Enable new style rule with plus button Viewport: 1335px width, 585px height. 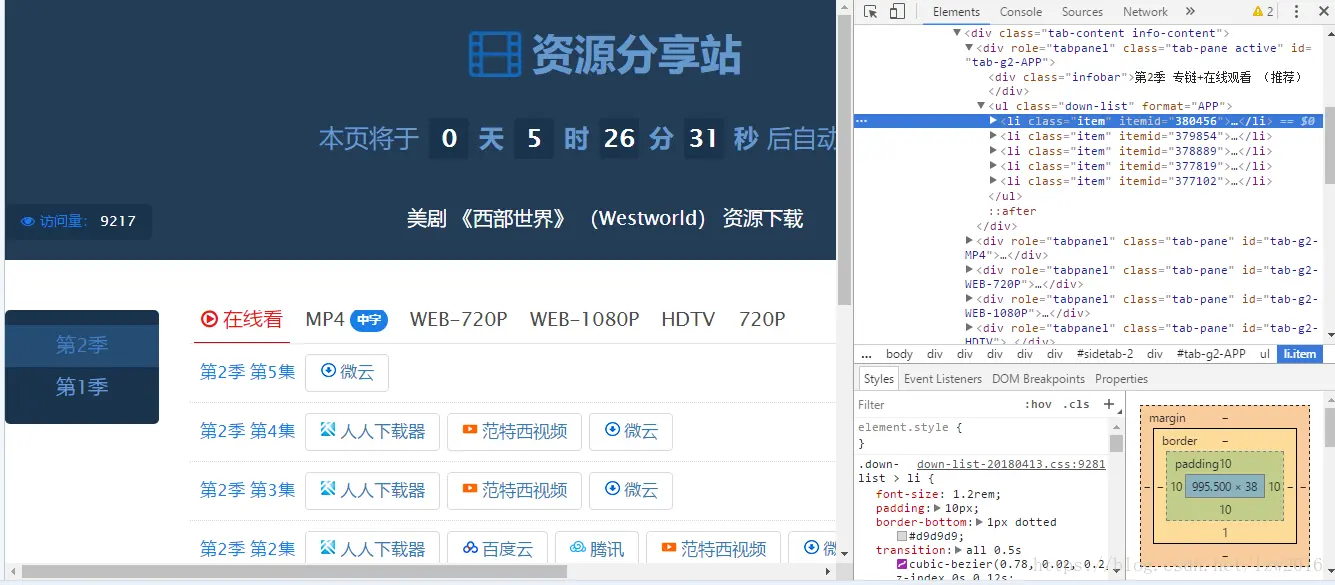click(1110, 404)
